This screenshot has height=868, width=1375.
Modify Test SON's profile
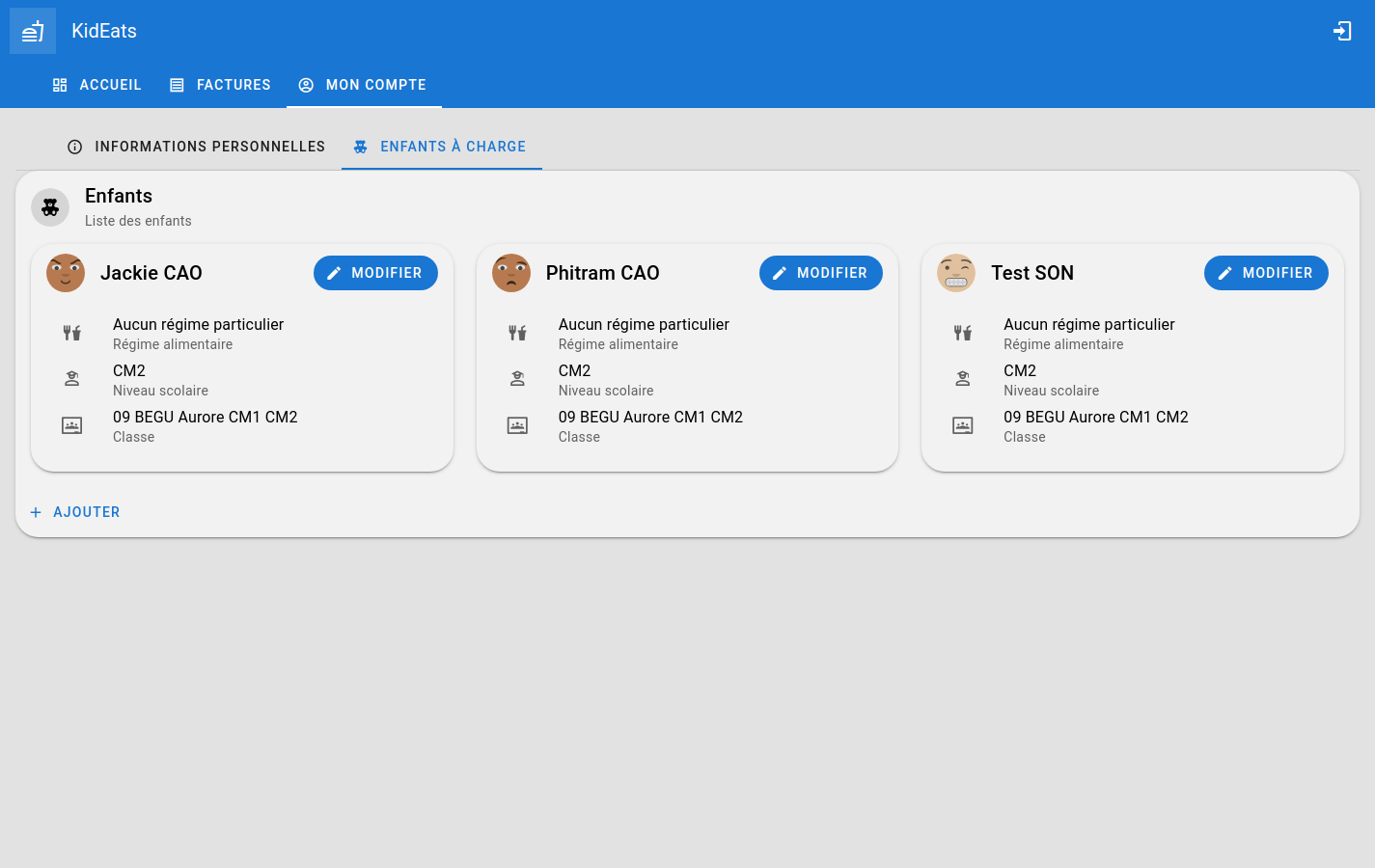pyautogui.click(x=1266, y=273)
